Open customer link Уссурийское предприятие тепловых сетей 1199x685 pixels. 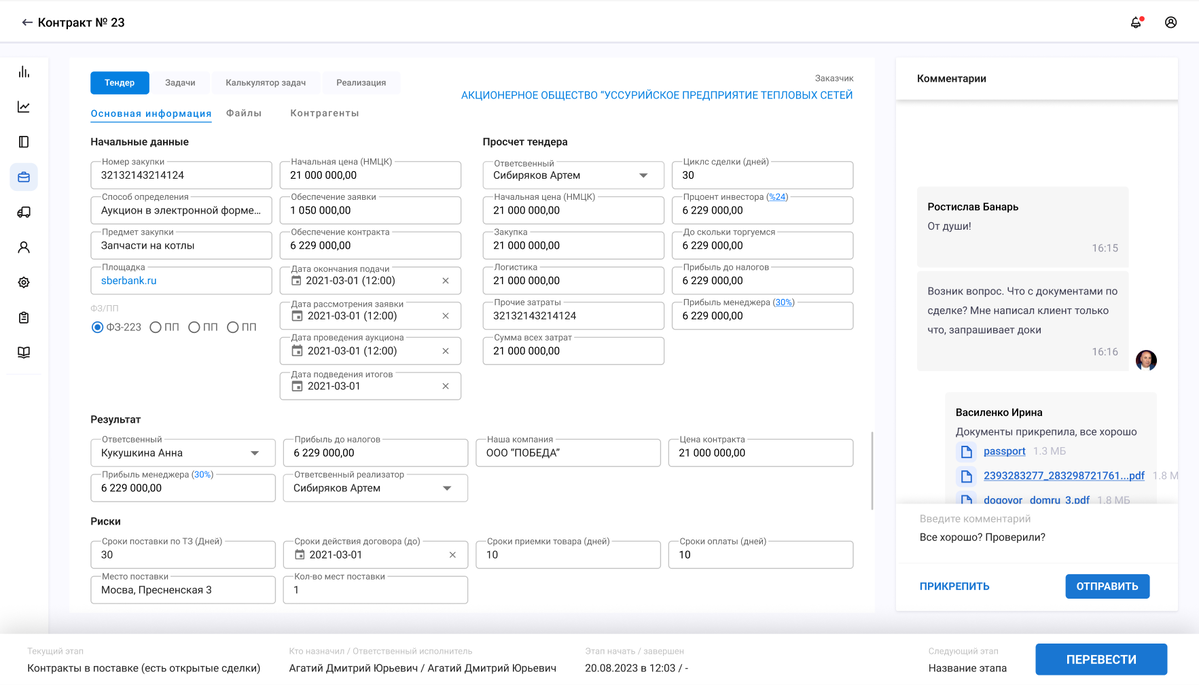point(657,95)
